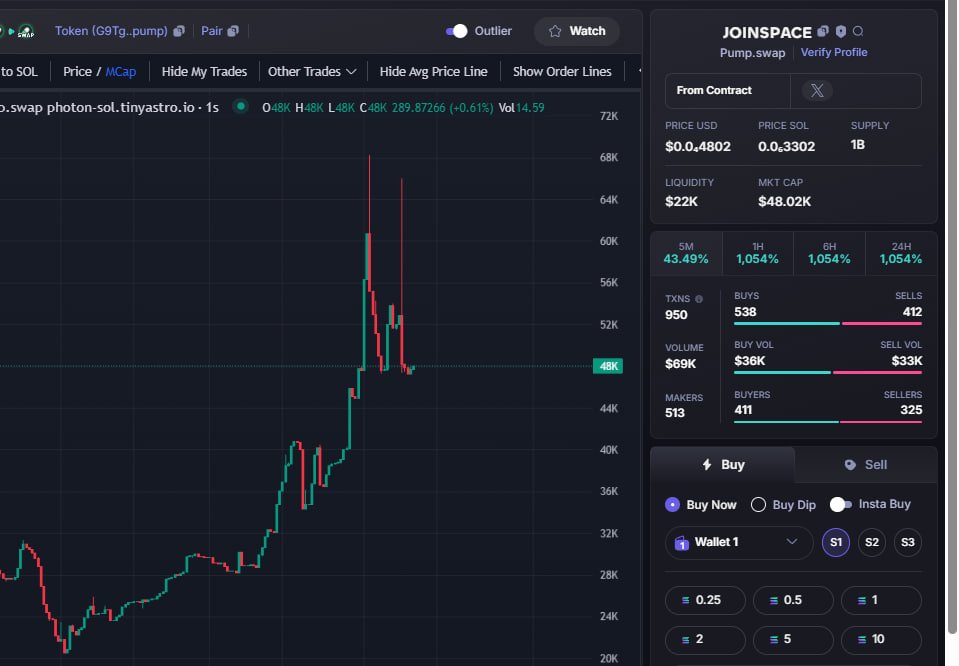Open the X (Twitter) social icon

tap(817, 91)
